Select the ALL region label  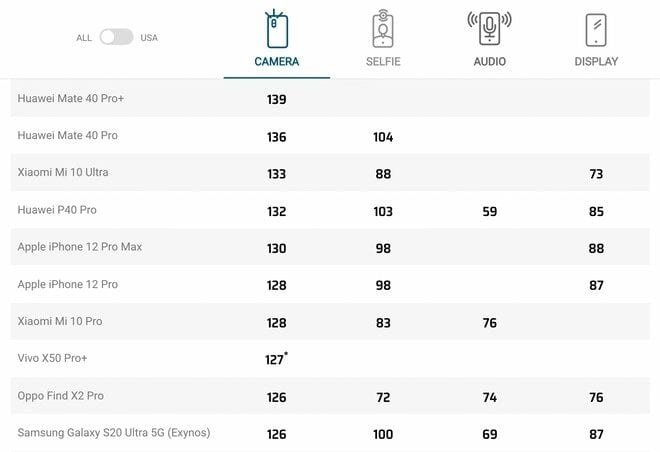[84, 38]
